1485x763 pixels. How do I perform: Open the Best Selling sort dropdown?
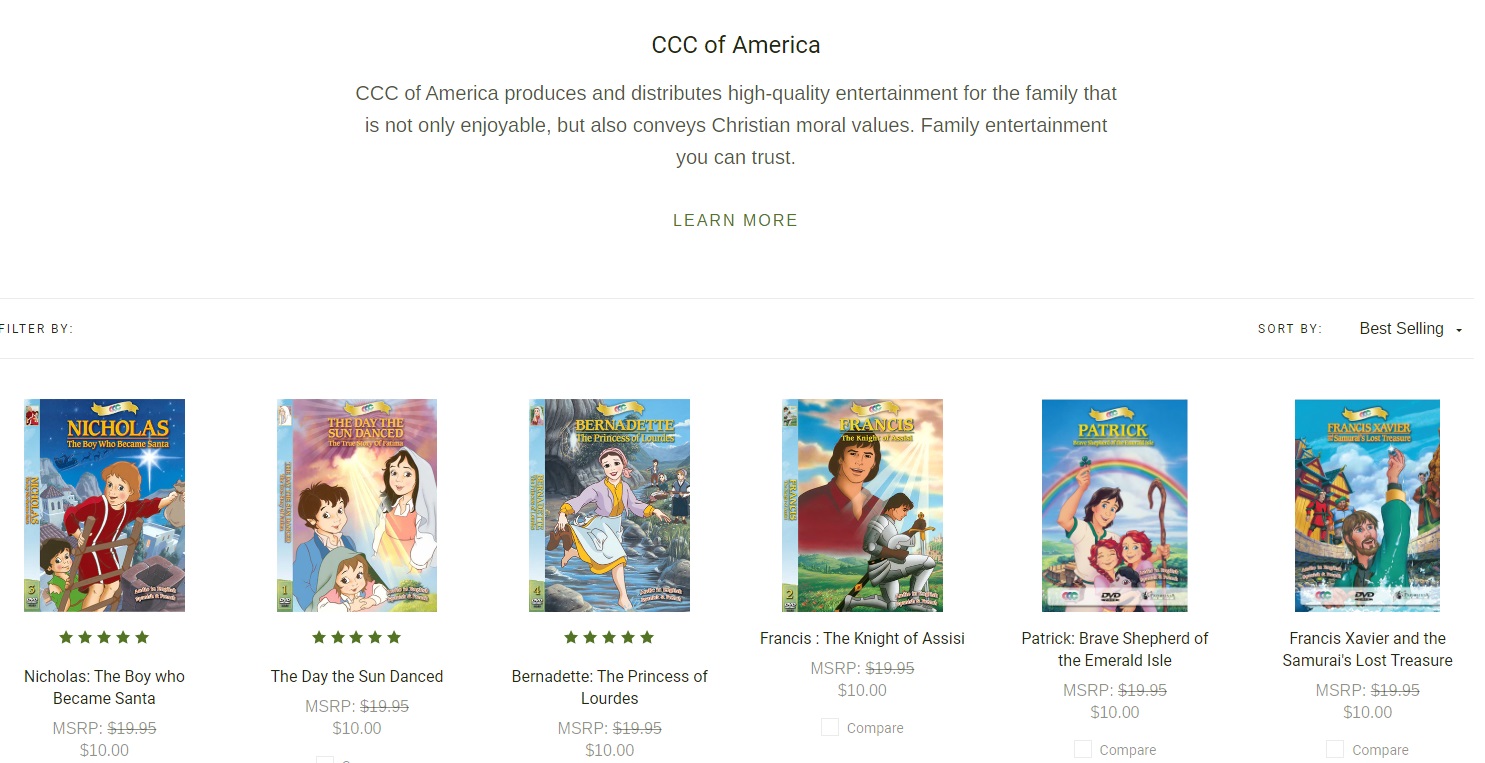tap(1401, 329)
